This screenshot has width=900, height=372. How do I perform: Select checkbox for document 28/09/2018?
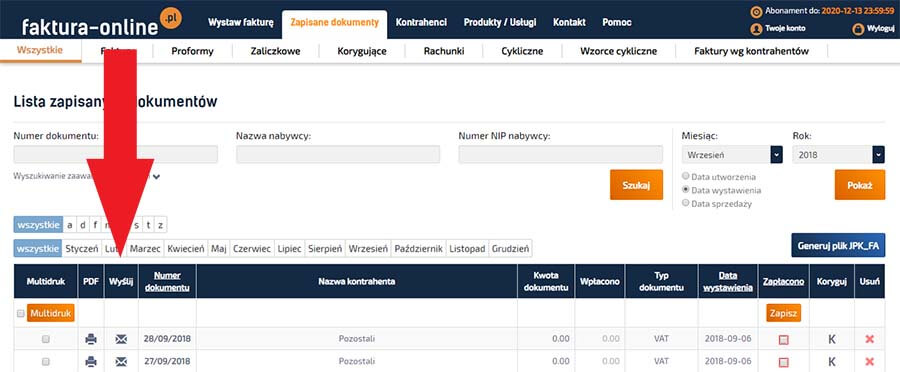[46, 339]
